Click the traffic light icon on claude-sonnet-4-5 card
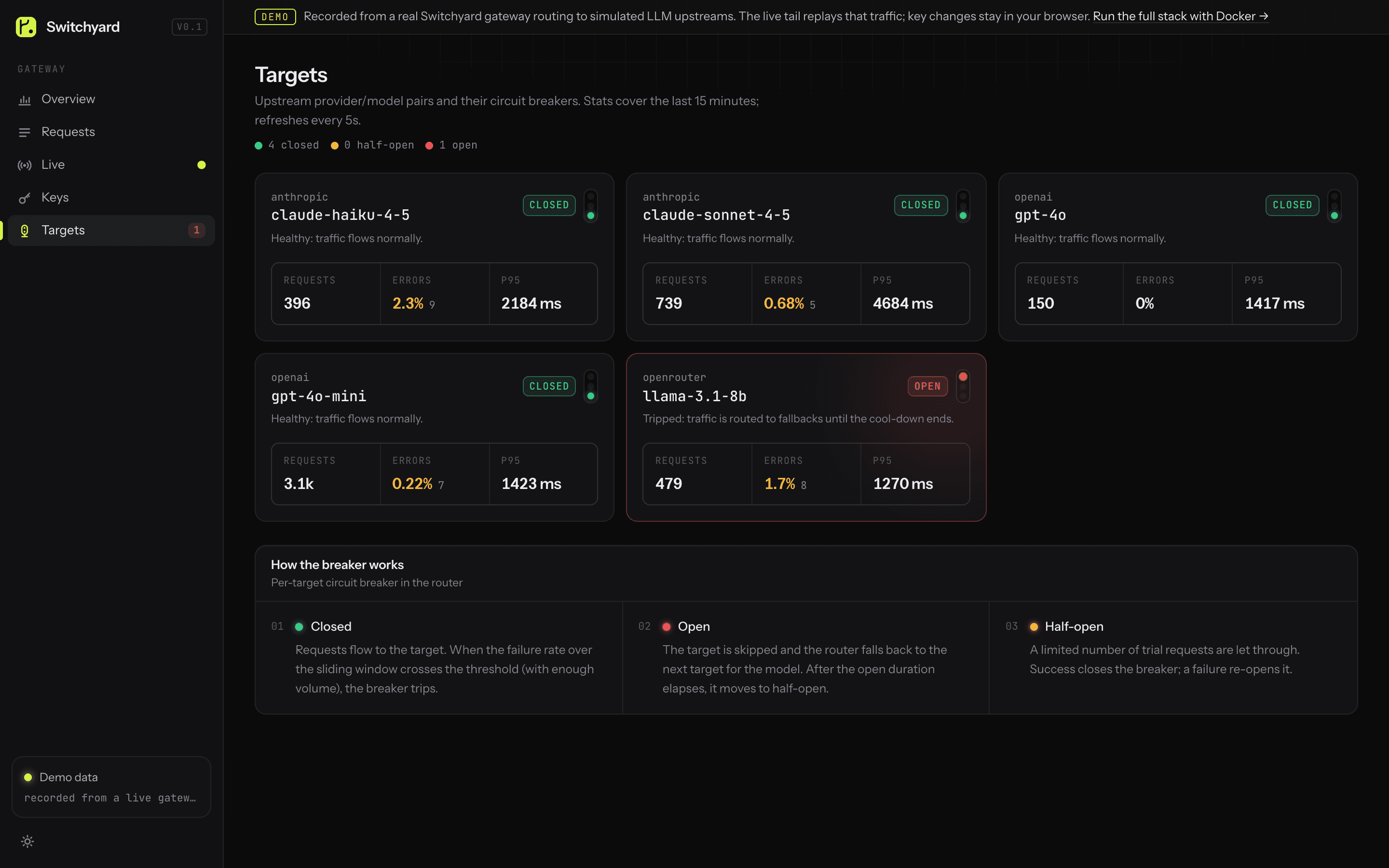Image resolution: width=1389 pixels, height=868 pixels. pos(963,205)
